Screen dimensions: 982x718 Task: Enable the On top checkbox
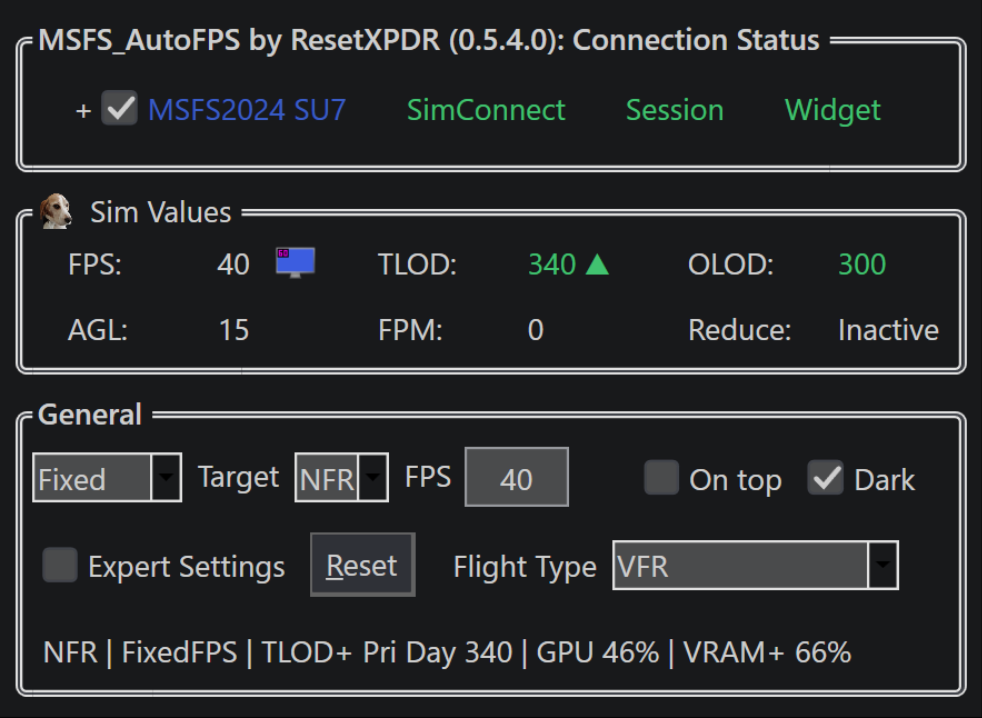[x=661, y=478]
